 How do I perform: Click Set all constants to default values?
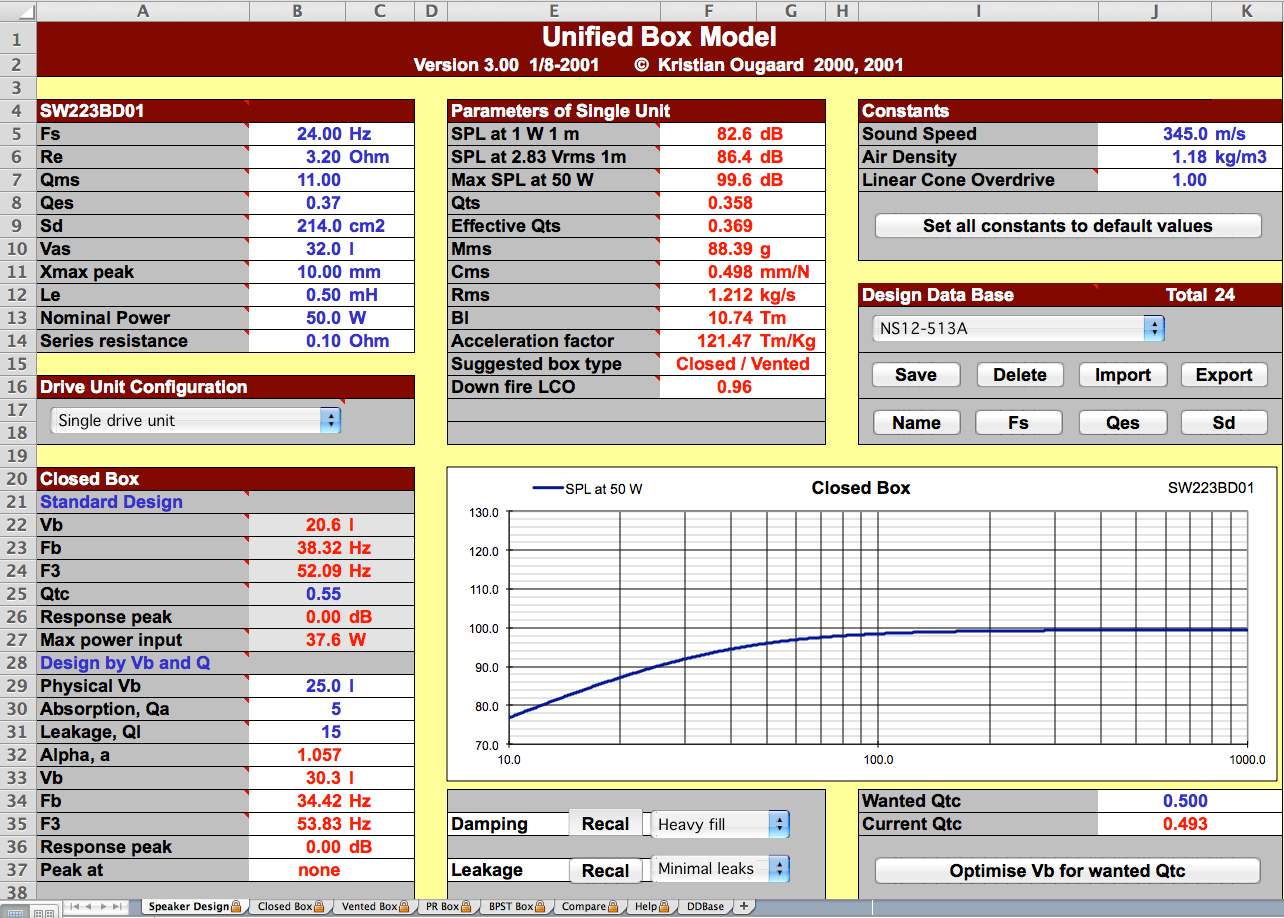pyautogui.click(x=1068, y=226)
